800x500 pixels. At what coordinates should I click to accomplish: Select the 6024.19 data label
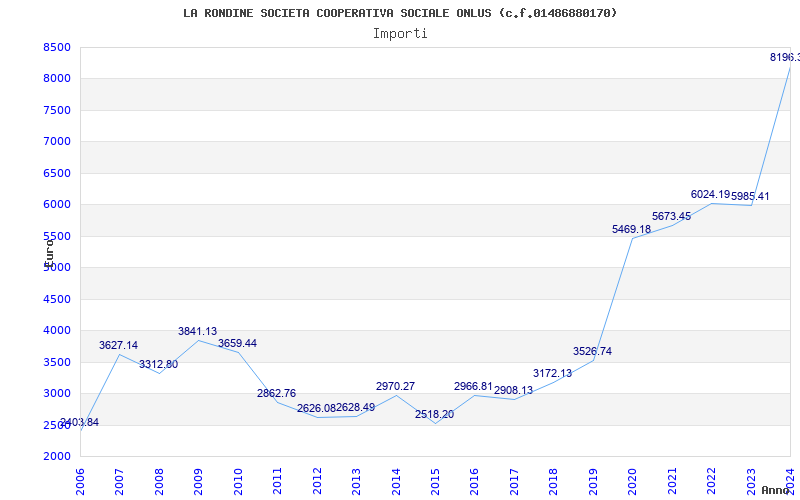coord(710,194)
